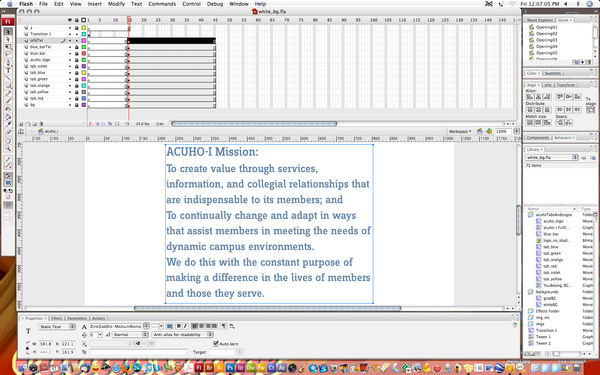Select the Pen tool

coord(8,62)
